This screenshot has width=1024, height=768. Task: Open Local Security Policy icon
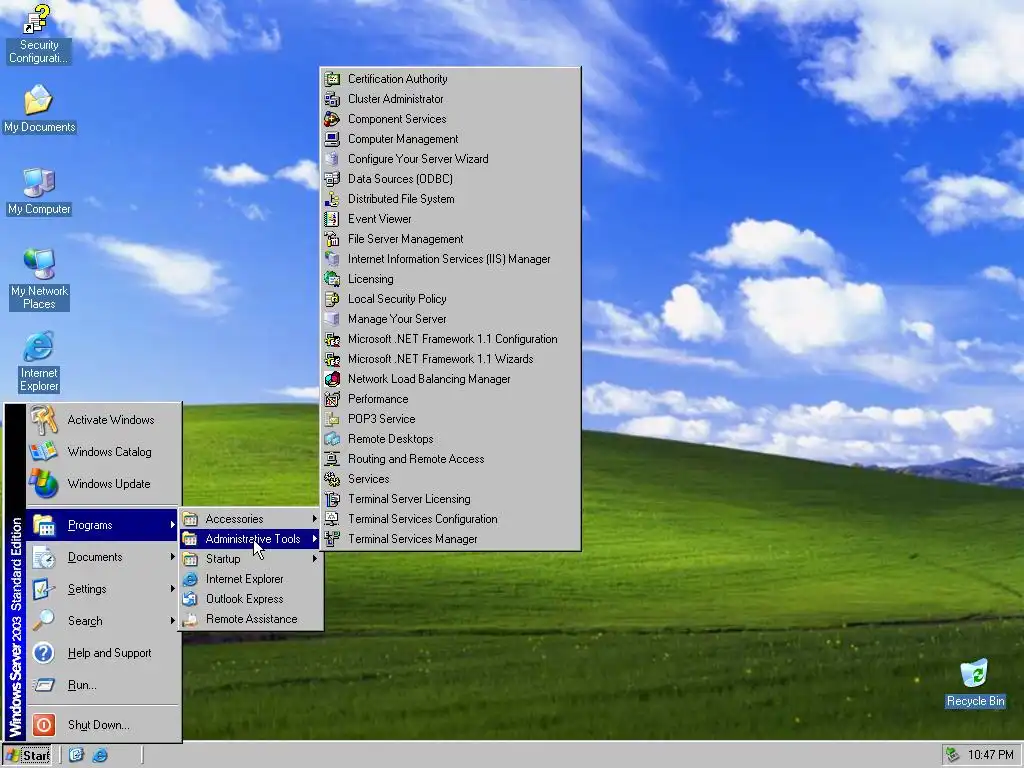332,299
